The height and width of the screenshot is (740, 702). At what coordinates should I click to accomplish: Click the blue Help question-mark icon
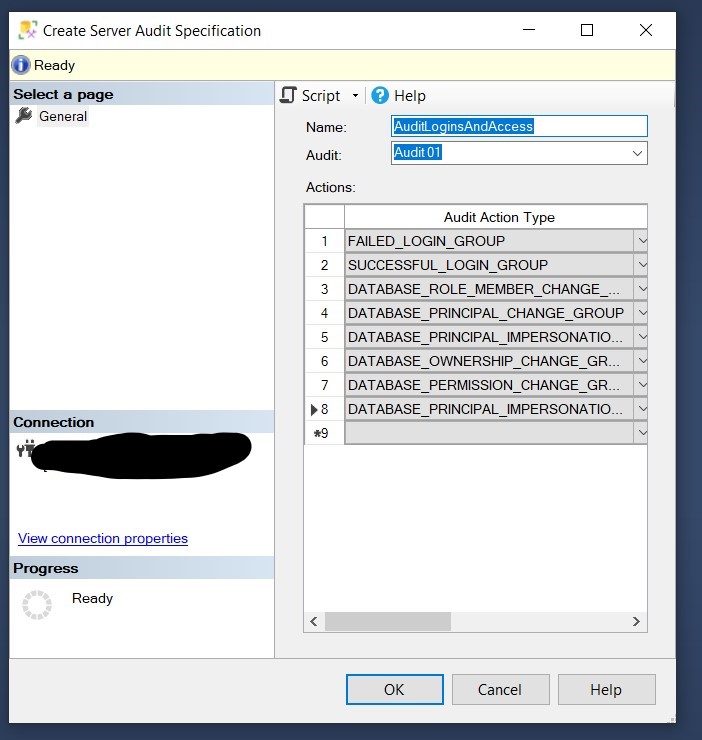[x=380, y=95]
